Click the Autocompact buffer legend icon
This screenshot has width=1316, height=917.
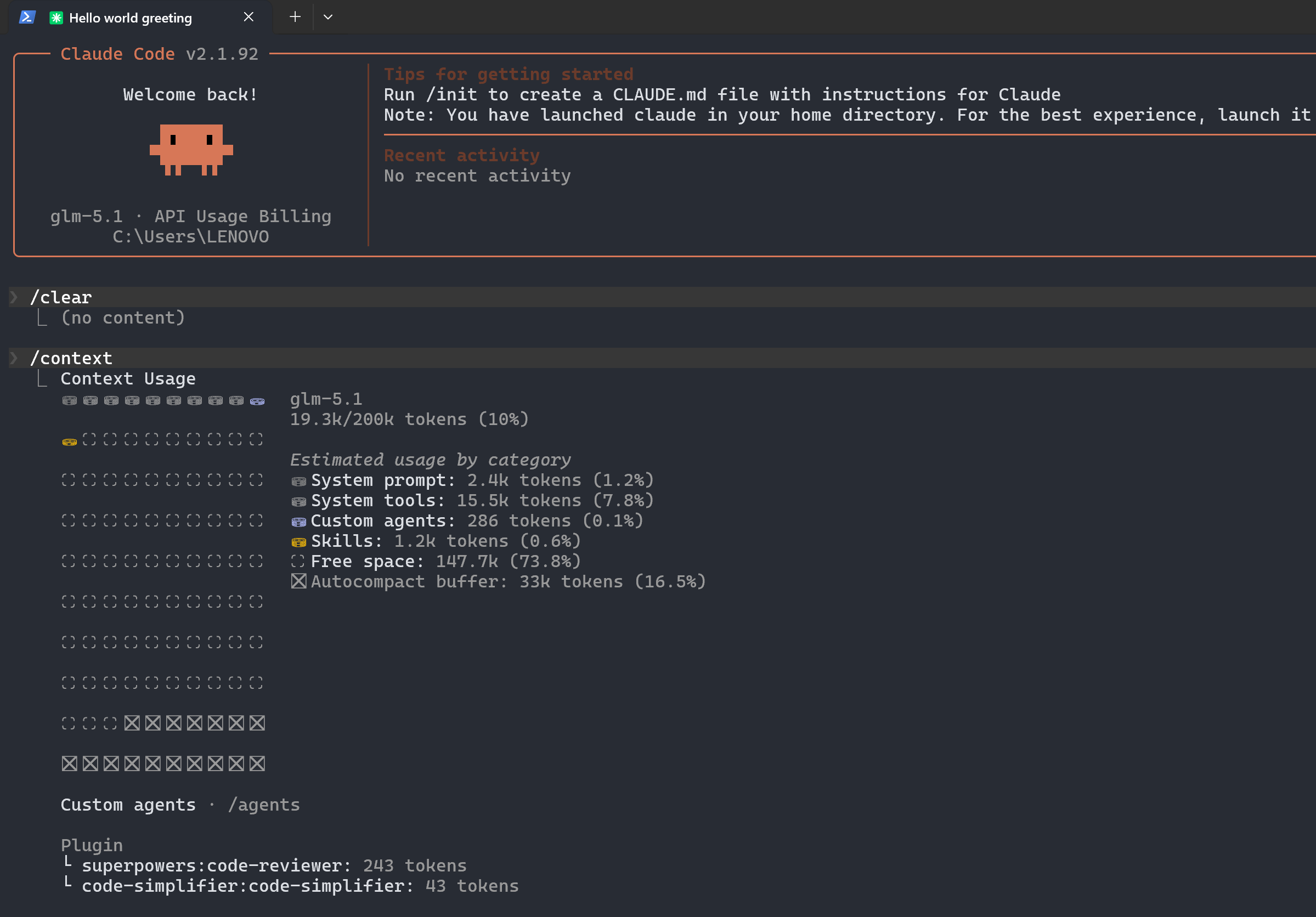[298, 581]
